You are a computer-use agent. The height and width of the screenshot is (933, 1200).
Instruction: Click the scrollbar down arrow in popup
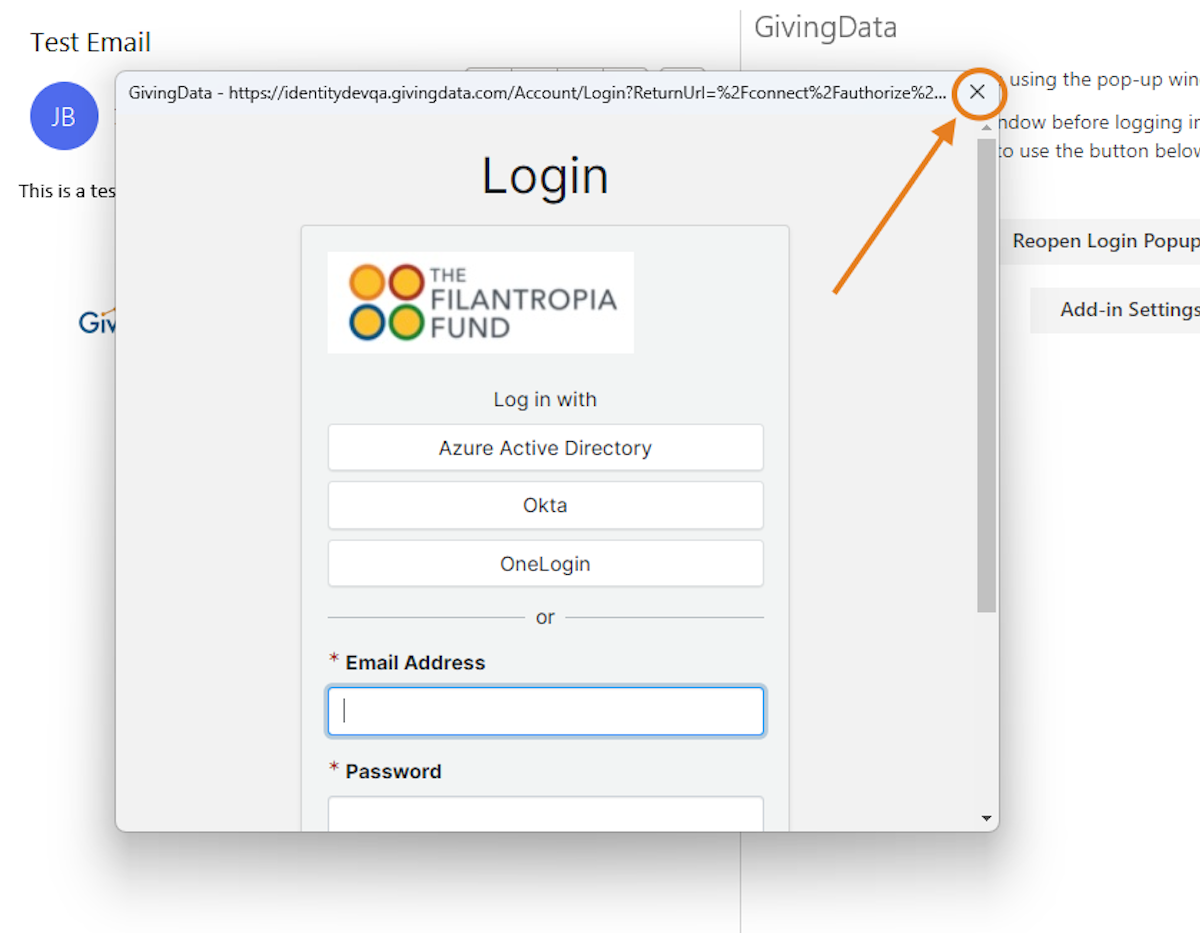(987, 819)
